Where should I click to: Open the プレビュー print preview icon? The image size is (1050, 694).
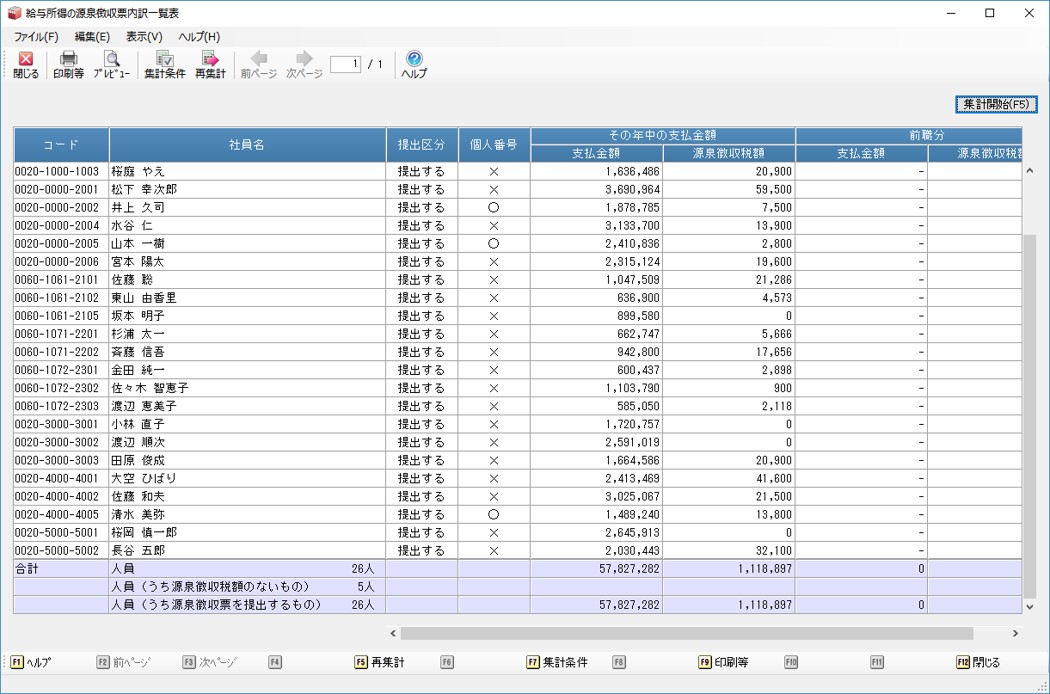coord(112,65)
